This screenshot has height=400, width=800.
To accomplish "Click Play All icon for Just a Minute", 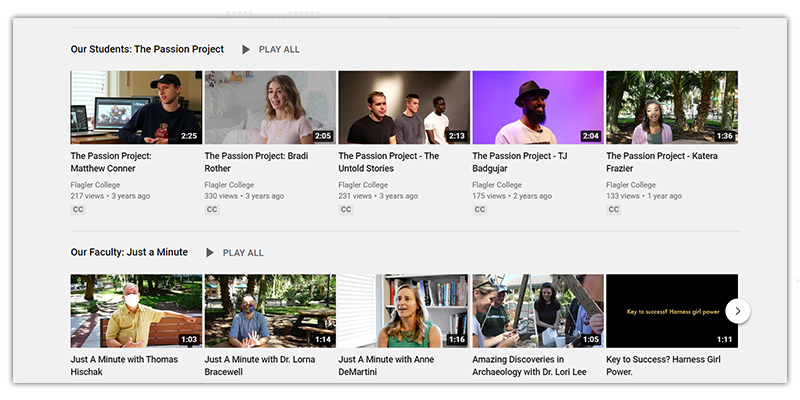I will [210, 253].
